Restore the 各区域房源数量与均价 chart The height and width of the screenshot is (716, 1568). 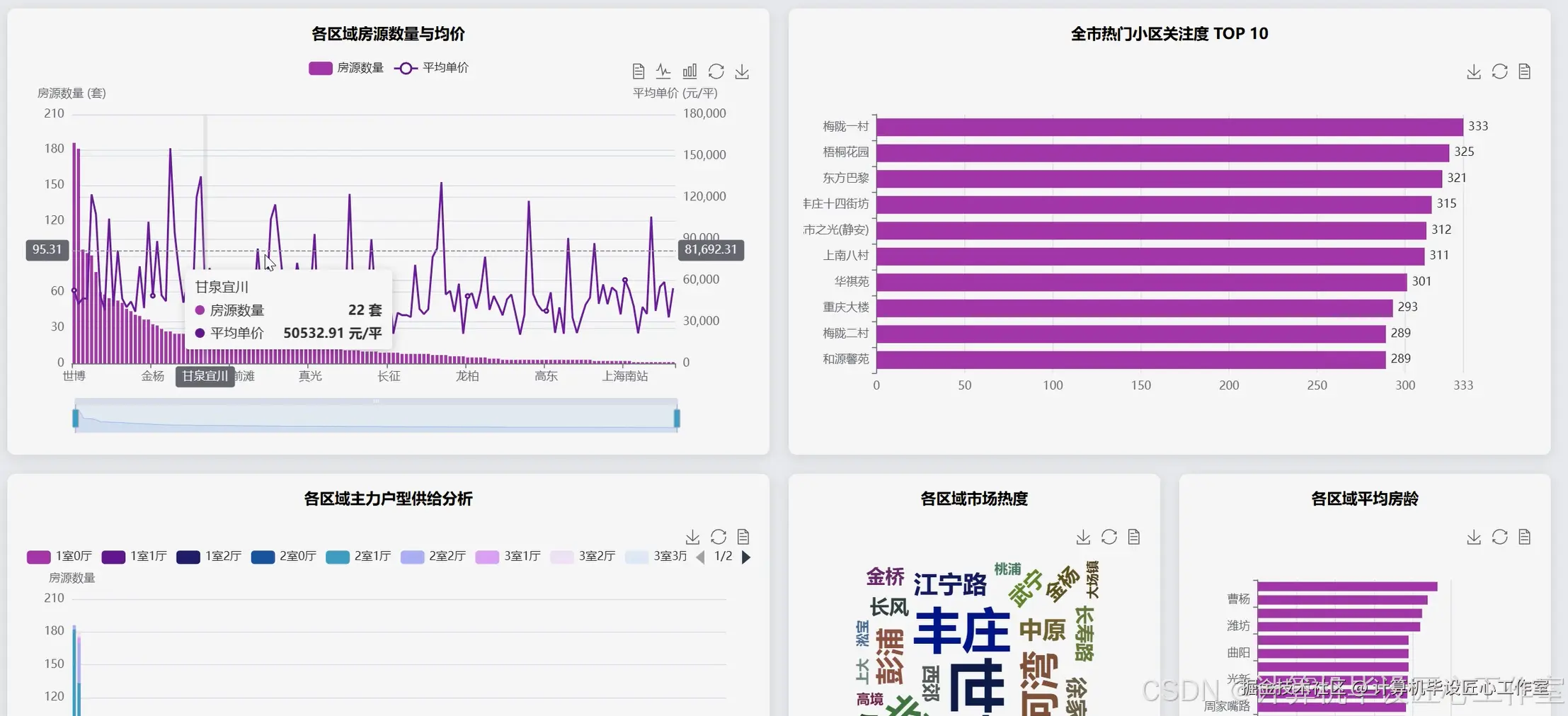[x=716, y=71]
